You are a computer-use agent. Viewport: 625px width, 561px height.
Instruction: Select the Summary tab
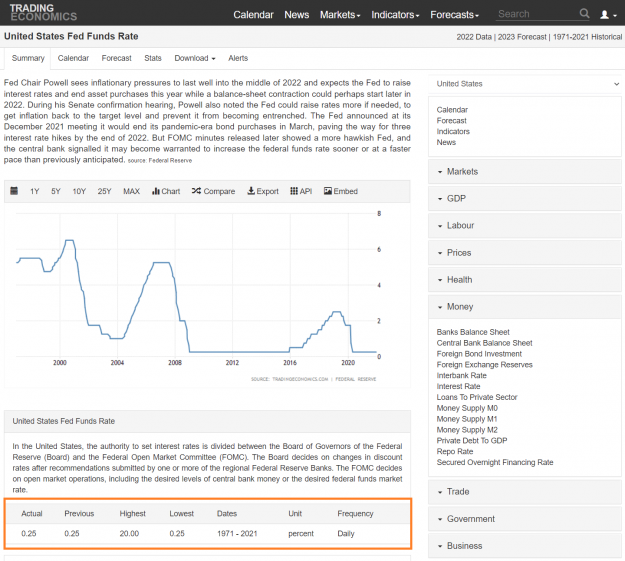point(28,58)
